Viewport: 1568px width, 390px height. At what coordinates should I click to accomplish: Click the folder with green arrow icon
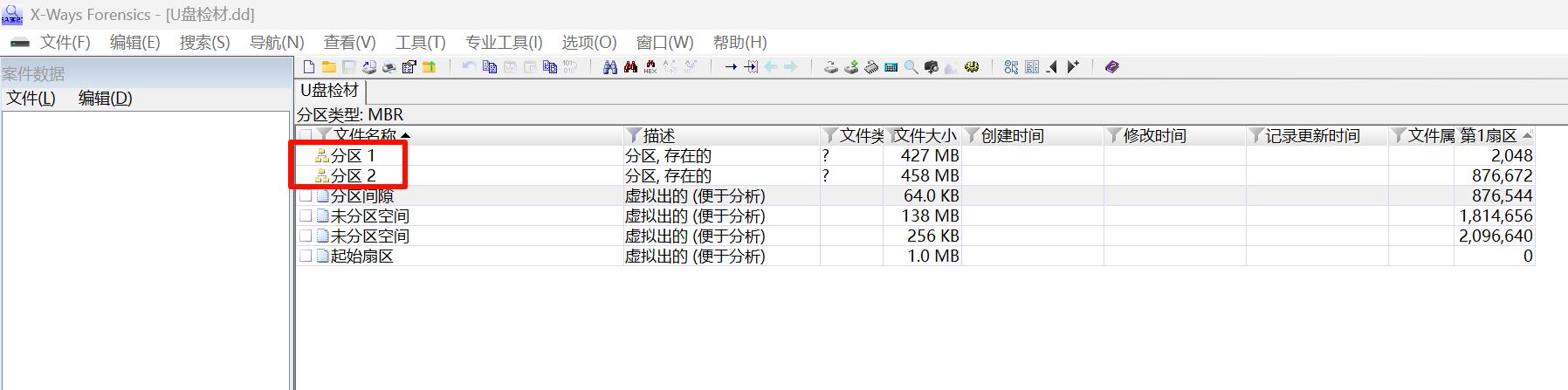(x=429, y=67)
